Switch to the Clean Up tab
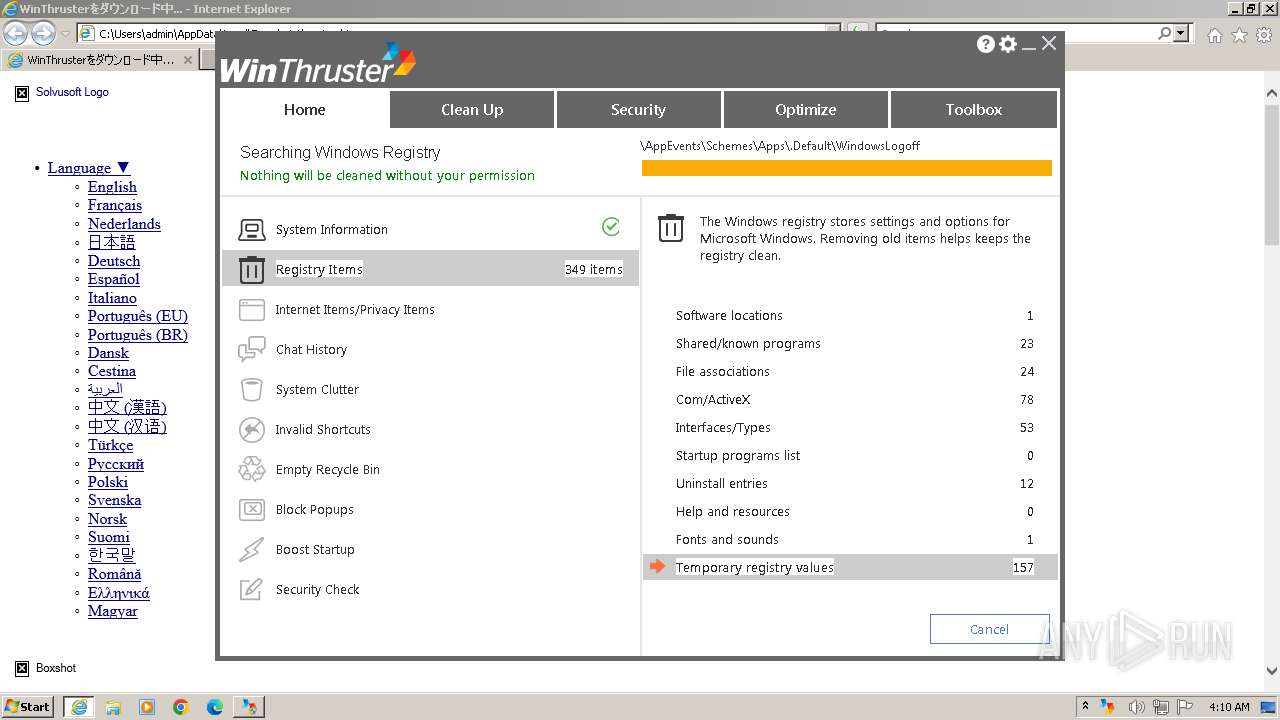This screenshot has height=720, width=1280. (x=472, y=110)
